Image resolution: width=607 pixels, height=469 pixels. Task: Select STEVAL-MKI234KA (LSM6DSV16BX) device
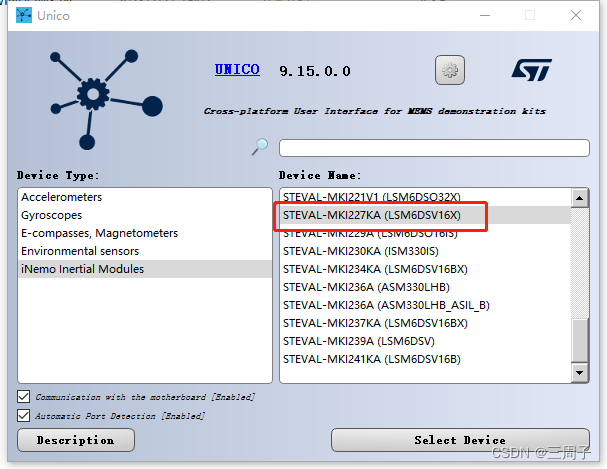pyautogui.click(x=425, y=269)
